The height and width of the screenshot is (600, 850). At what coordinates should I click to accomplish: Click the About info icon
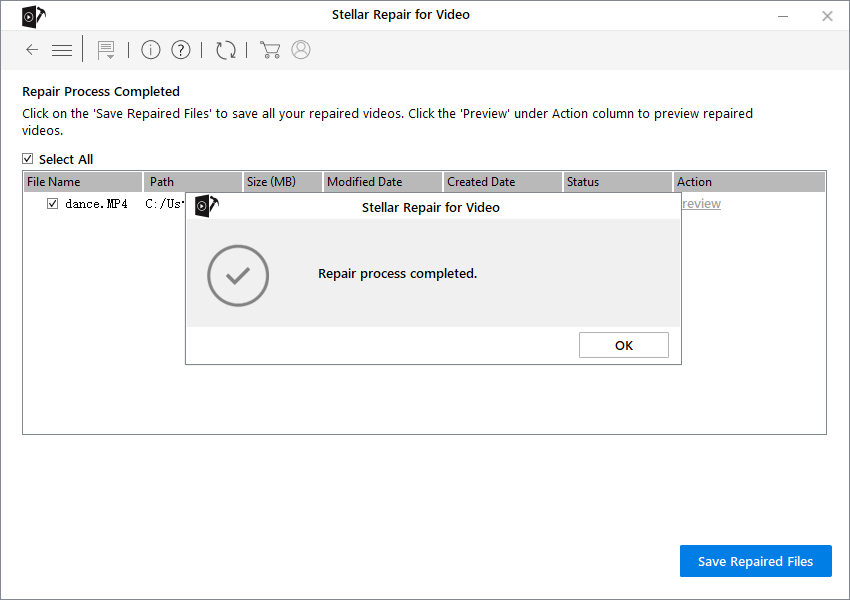click(x=151, y=50)
